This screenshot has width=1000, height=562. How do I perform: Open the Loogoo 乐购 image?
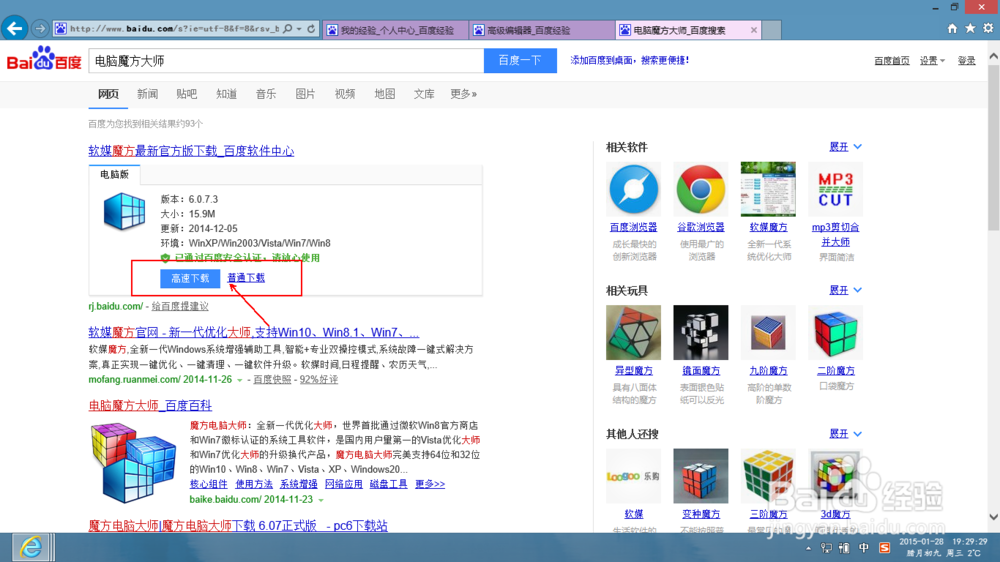point(633,476)
